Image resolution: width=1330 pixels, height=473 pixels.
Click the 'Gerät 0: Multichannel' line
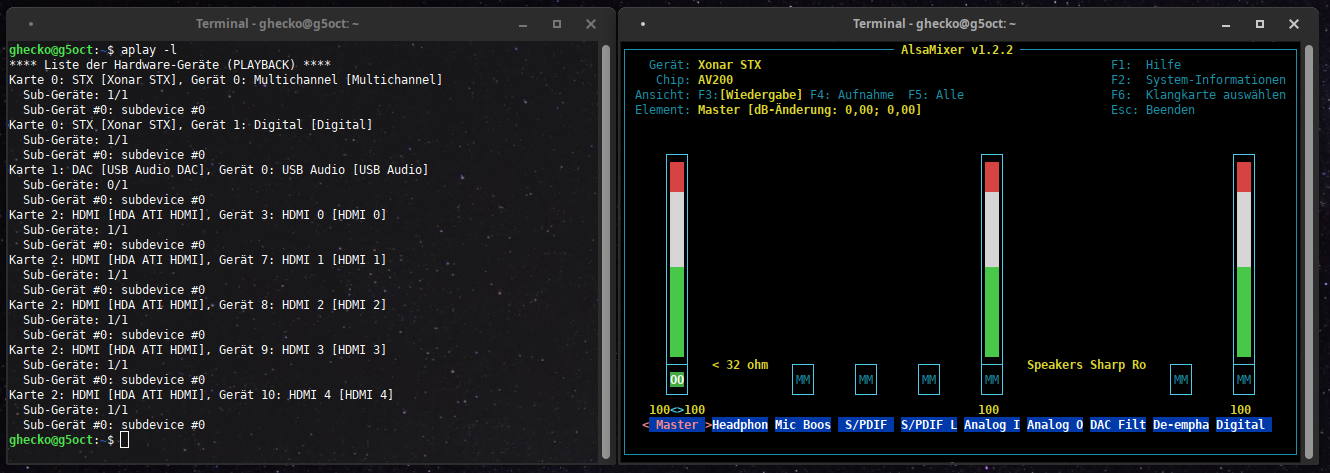pos(225,80)
